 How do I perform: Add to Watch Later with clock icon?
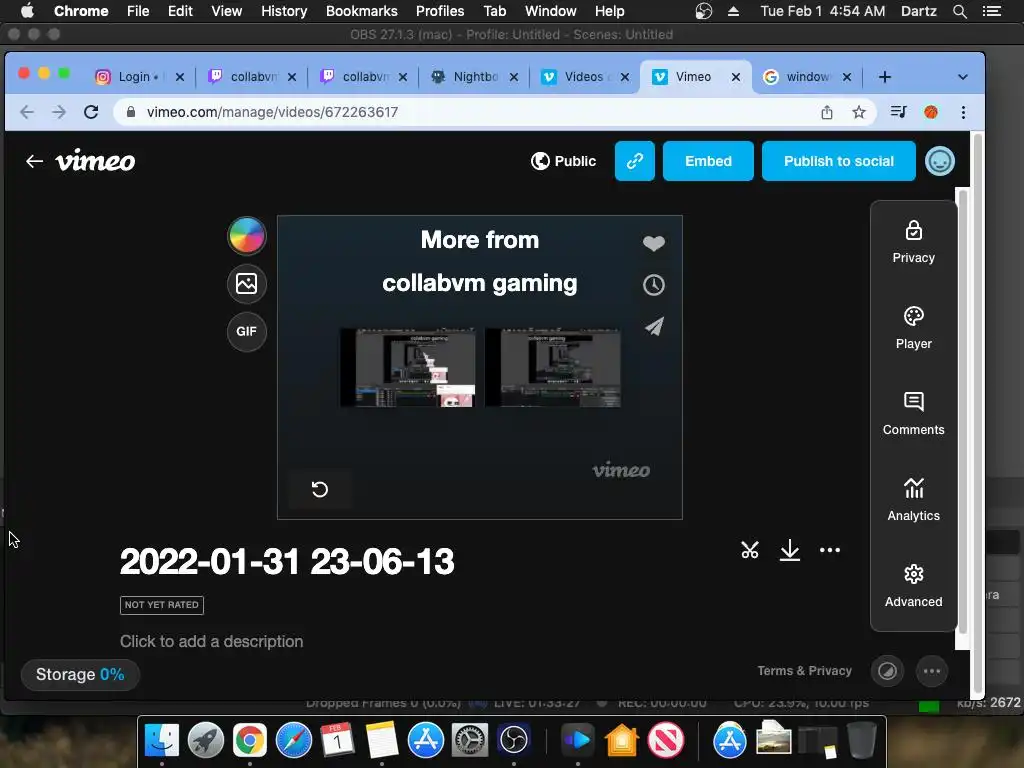[x=653, y=285]
